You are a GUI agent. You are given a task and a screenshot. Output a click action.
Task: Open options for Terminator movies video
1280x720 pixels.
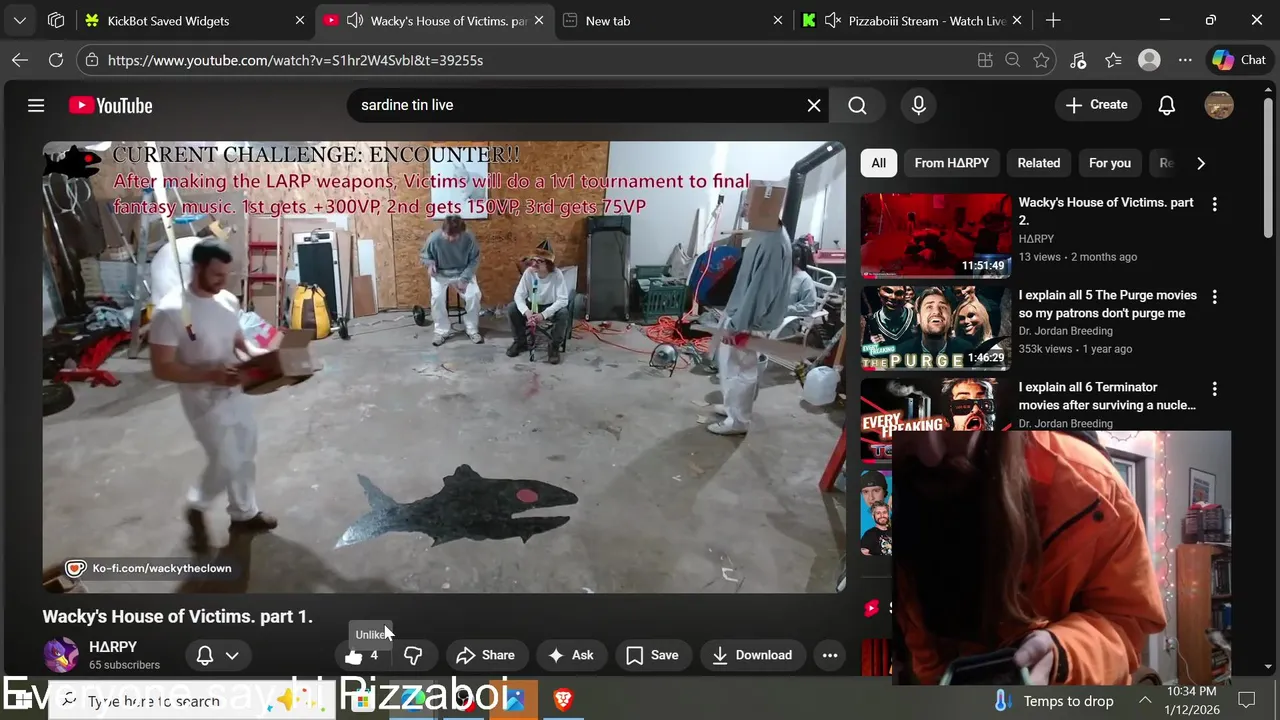[1215, 389]
